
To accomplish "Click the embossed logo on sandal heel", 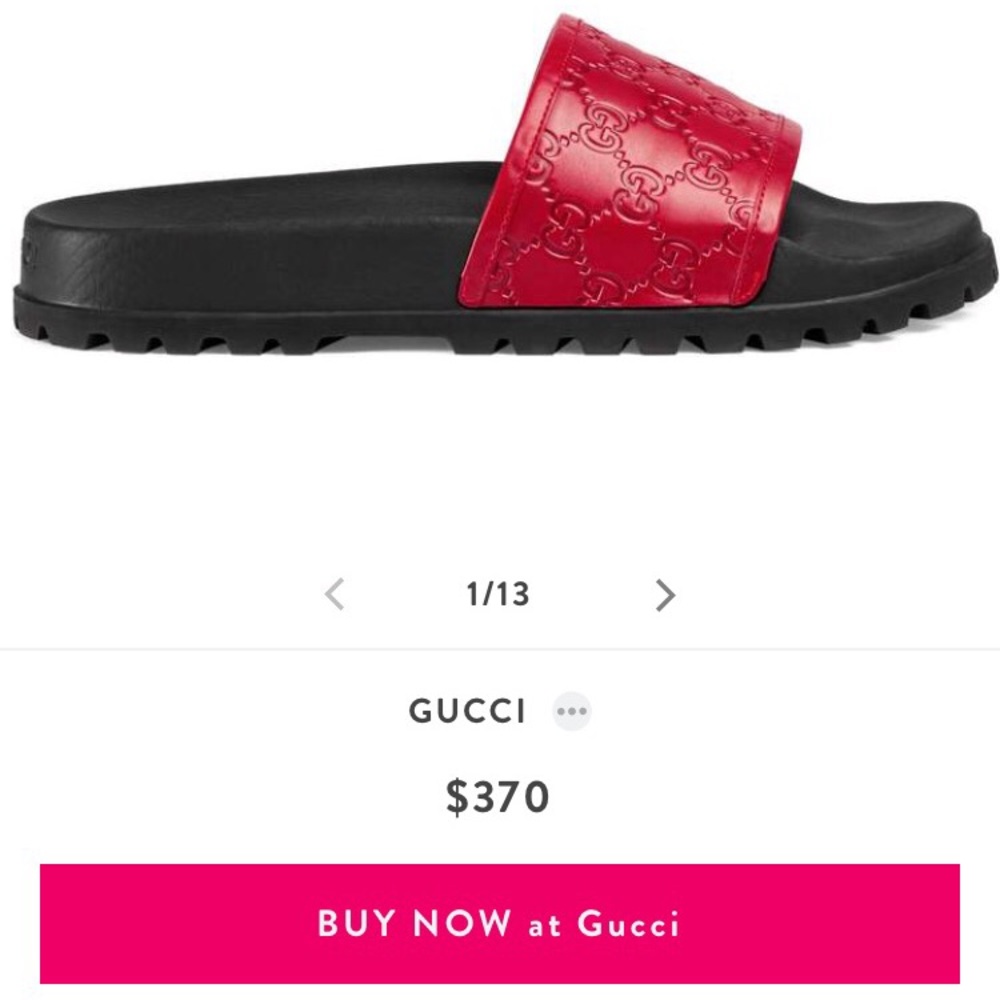I will click(x=27, y=252).
